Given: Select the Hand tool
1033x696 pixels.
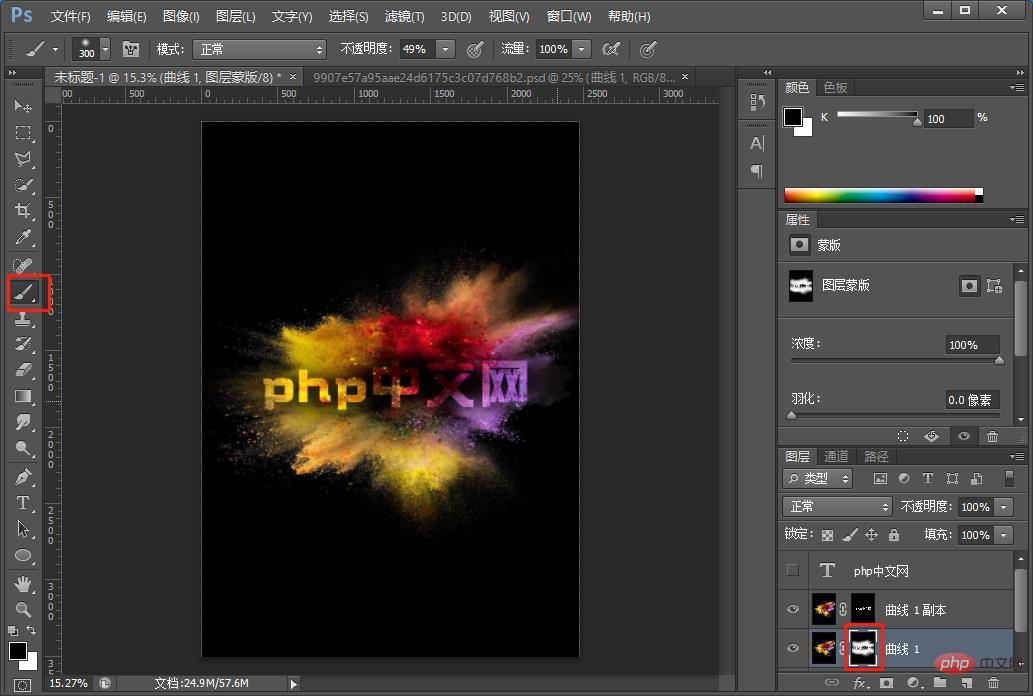Looking at the screenshot, I should [23, 583].
